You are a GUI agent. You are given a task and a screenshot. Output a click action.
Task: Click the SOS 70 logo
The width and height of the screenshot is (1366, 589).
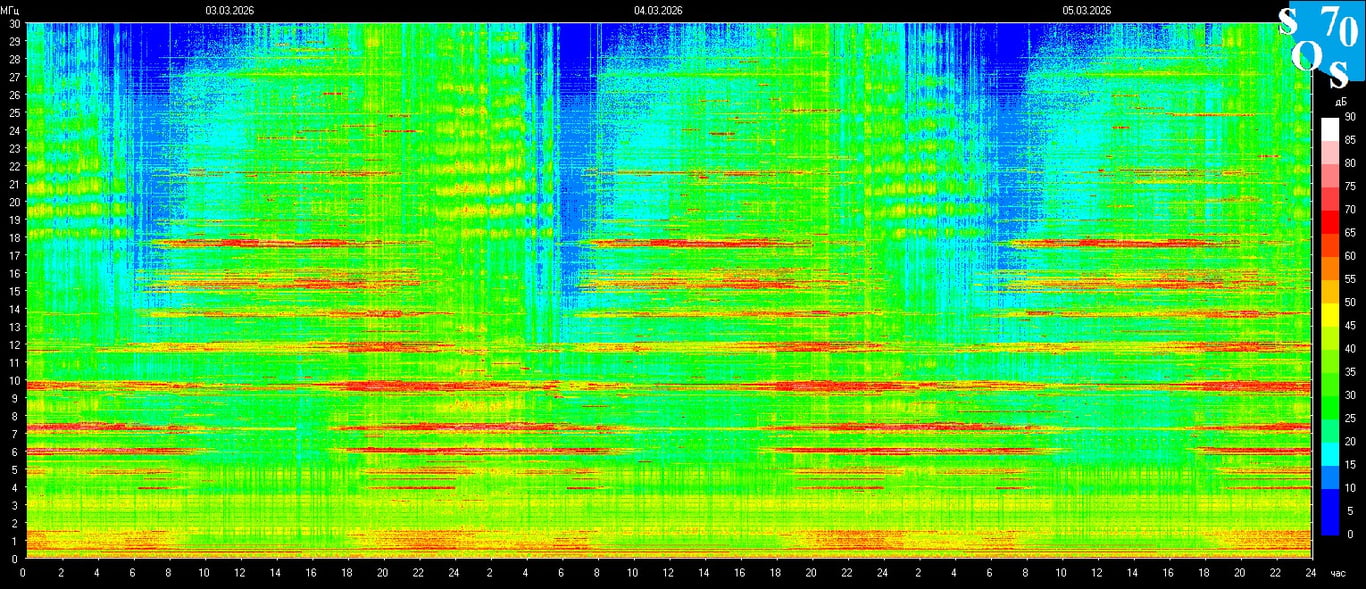1320,40
